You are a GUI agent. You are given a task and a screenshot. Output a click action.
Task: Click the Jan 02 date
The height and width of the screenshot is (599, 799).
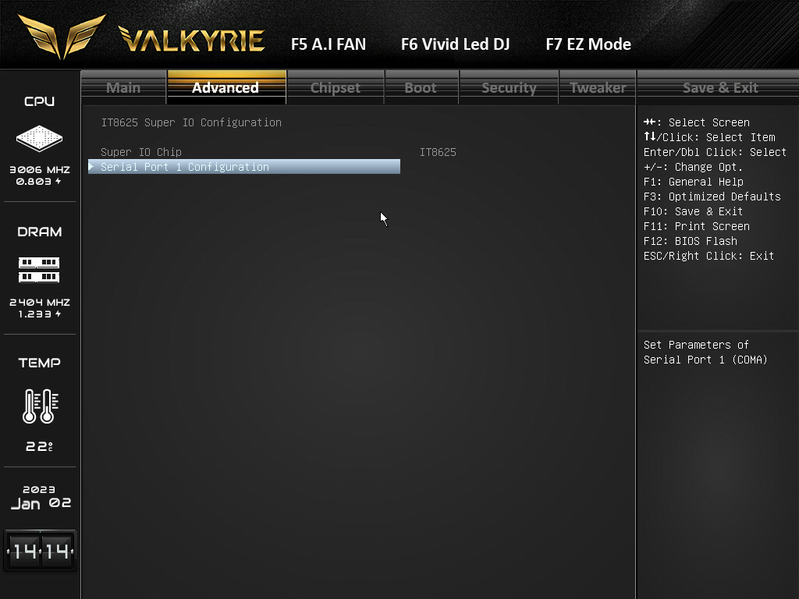tap(41, 504)
